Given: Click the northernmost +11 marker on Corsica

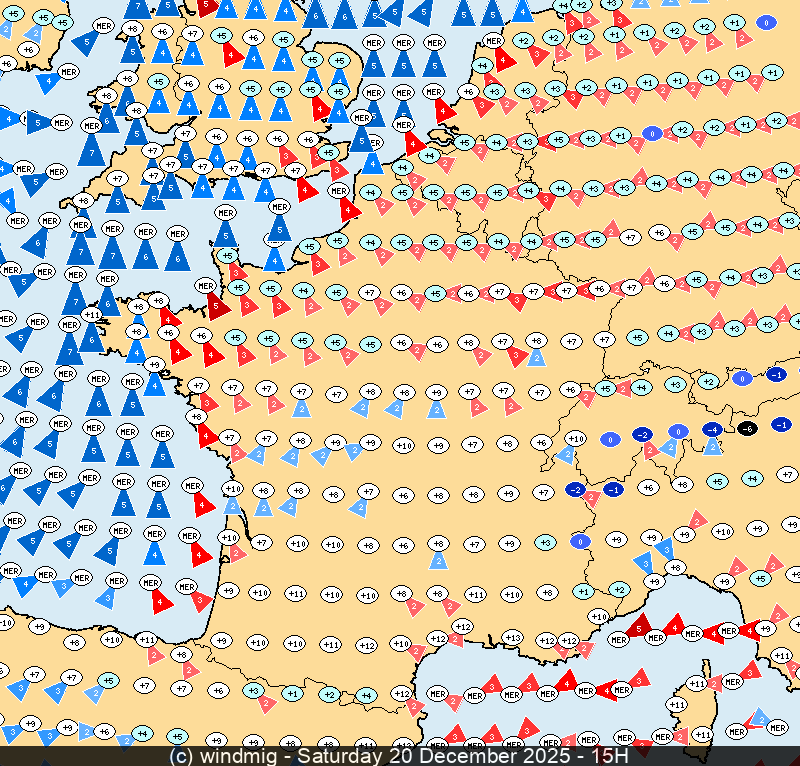Looking at the screenshot, I should tap(697, 684).
